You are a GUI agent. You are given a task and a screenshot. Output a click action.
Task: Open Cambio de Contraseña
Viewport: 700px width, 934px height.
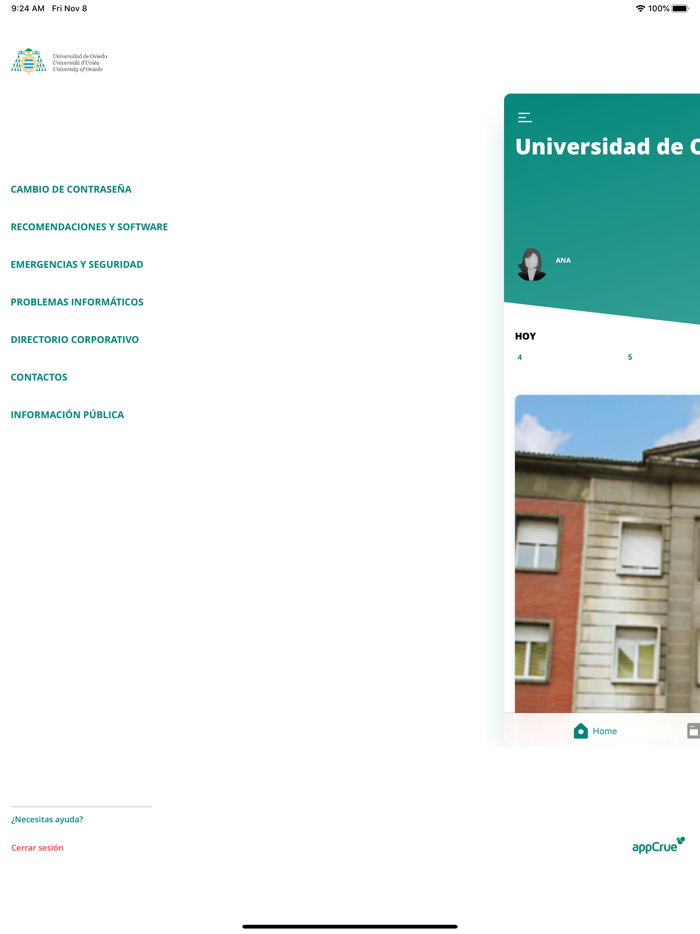coord(71,189)
